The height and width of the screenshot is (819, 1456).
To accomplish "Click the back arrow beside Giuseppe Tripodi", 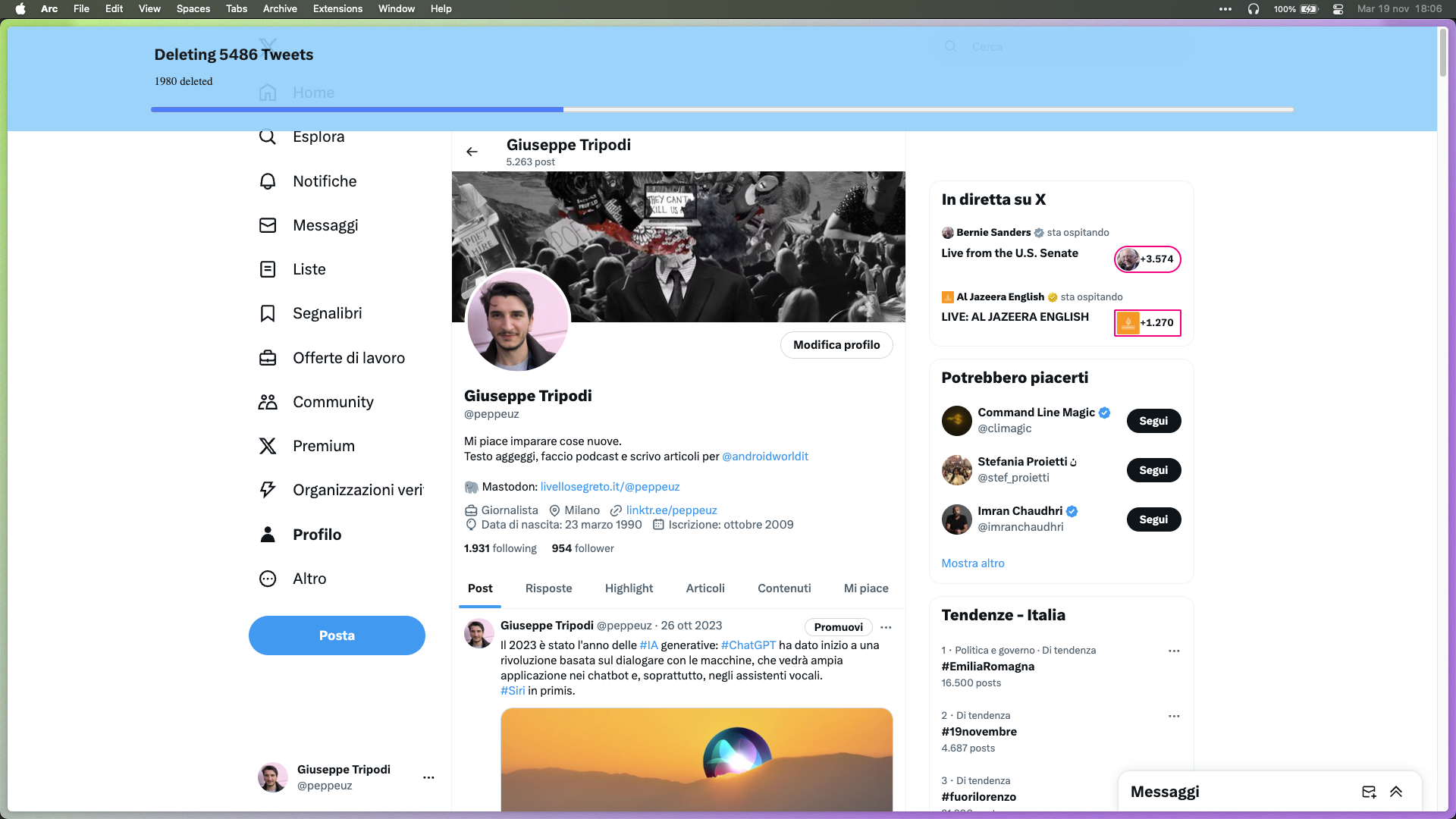I will point(472,152).
